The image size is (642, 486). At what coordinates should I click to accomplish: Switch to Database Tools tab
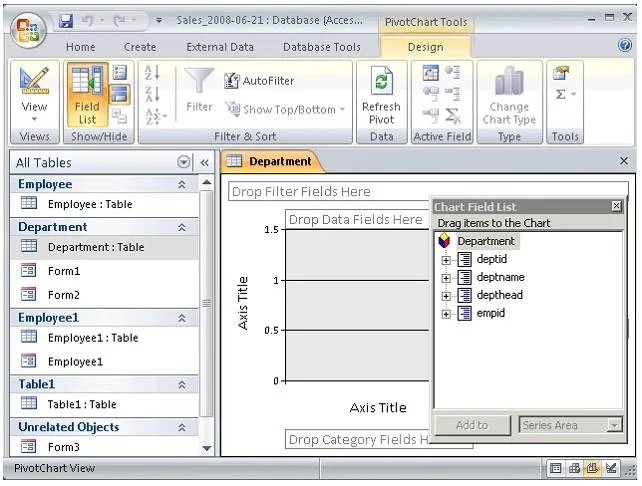point(322,47)
